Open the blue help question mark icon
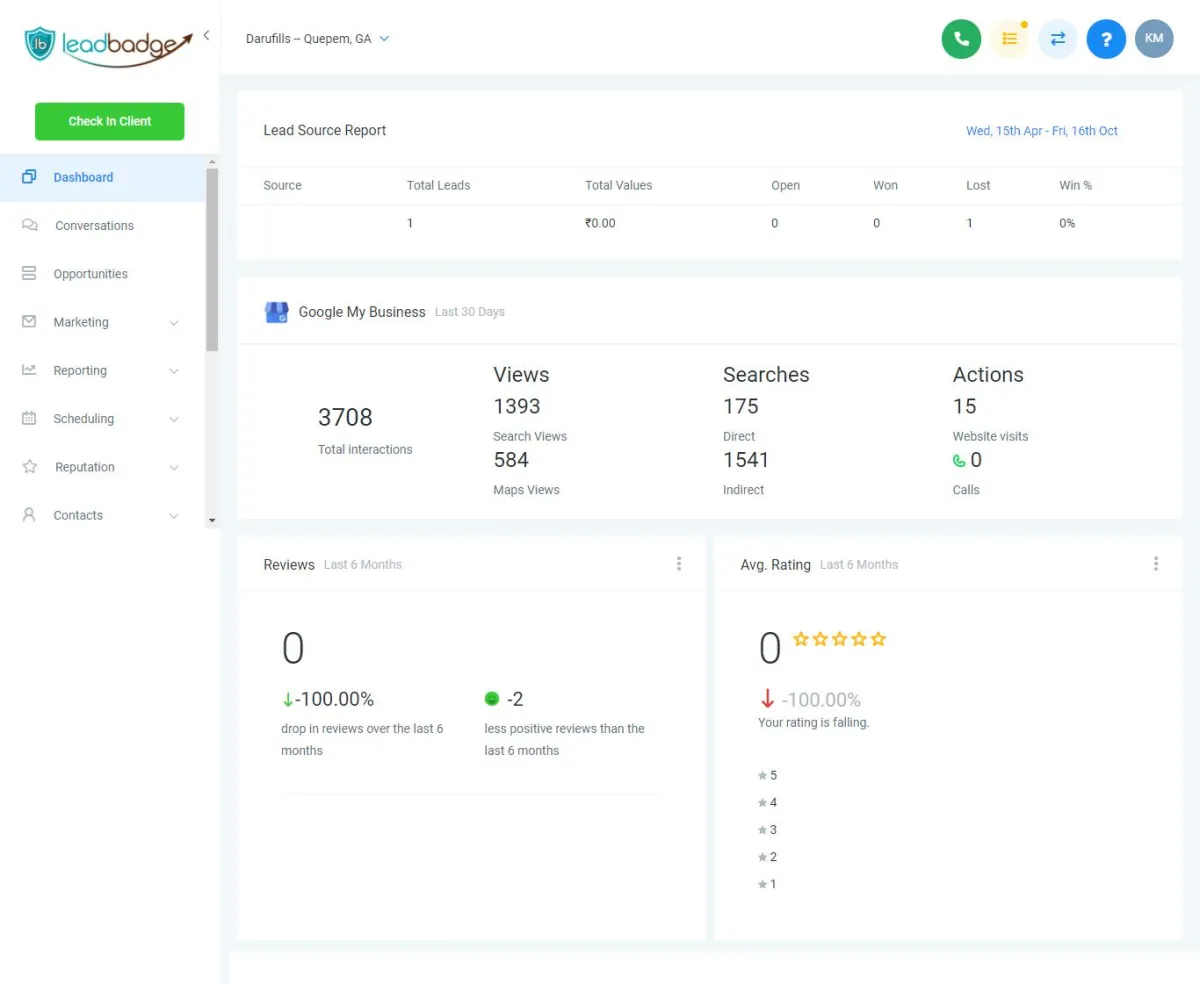The height and width of the screenshot is (984, 1200). [x=1106, y=39]
